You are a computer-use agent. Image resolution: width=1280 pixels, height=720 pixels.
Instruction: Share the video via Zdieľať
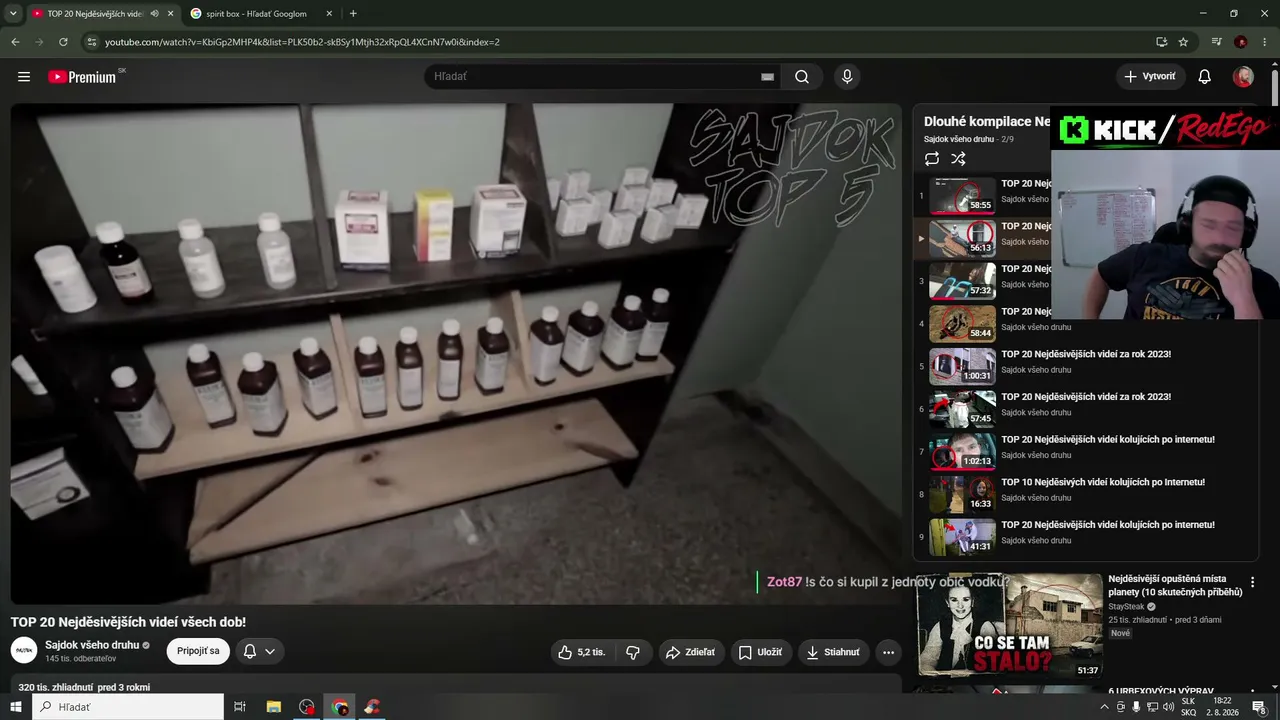point(691,652)
